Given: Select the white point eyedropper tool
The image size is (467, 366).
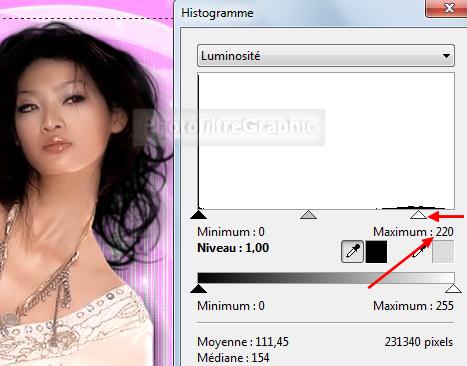Looking at the screenshot, I should [x=419, y=252].
